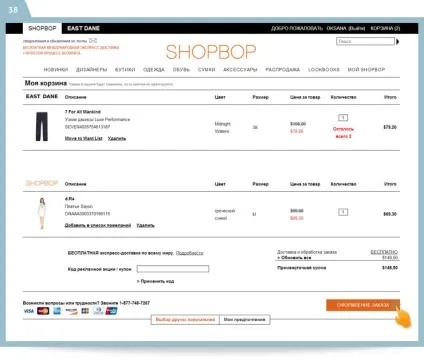
Task: Click the 7 For All Mankind brand name
Action: 83,112
